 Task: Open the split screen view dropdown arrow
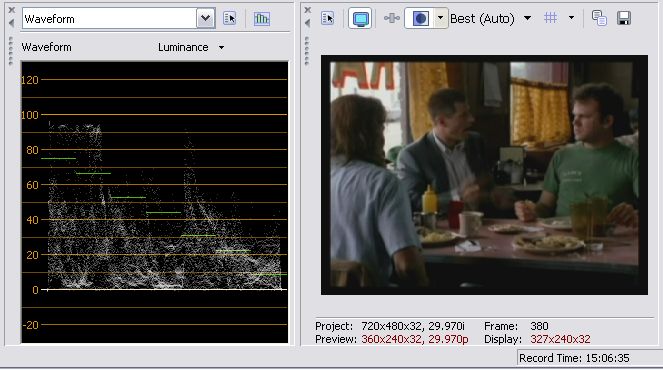point(441,18)
